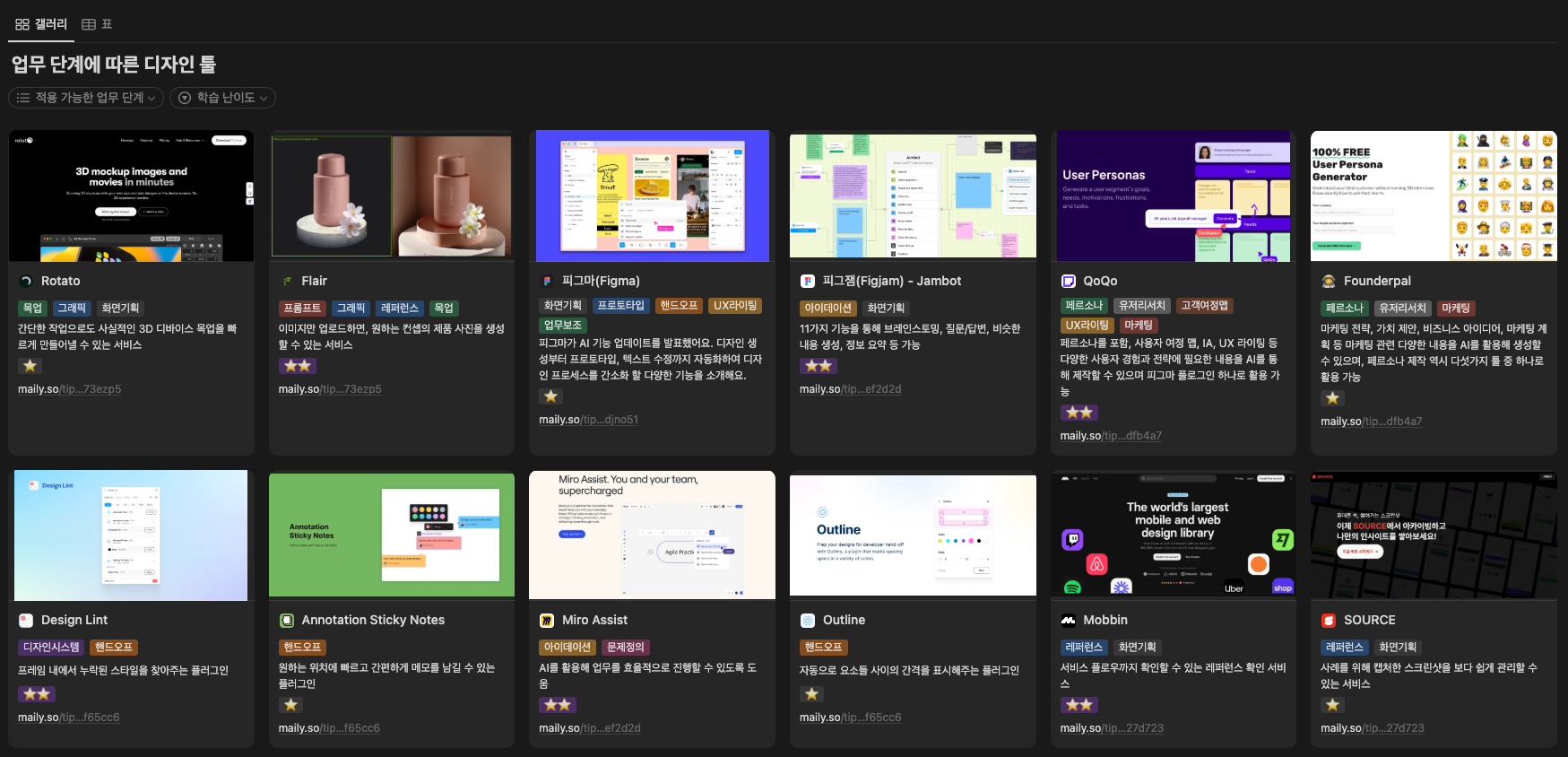Click the circle icon in the 학습 난이도 filter
The width and height of the screenshot is (1568, 757).
[185, 98]
